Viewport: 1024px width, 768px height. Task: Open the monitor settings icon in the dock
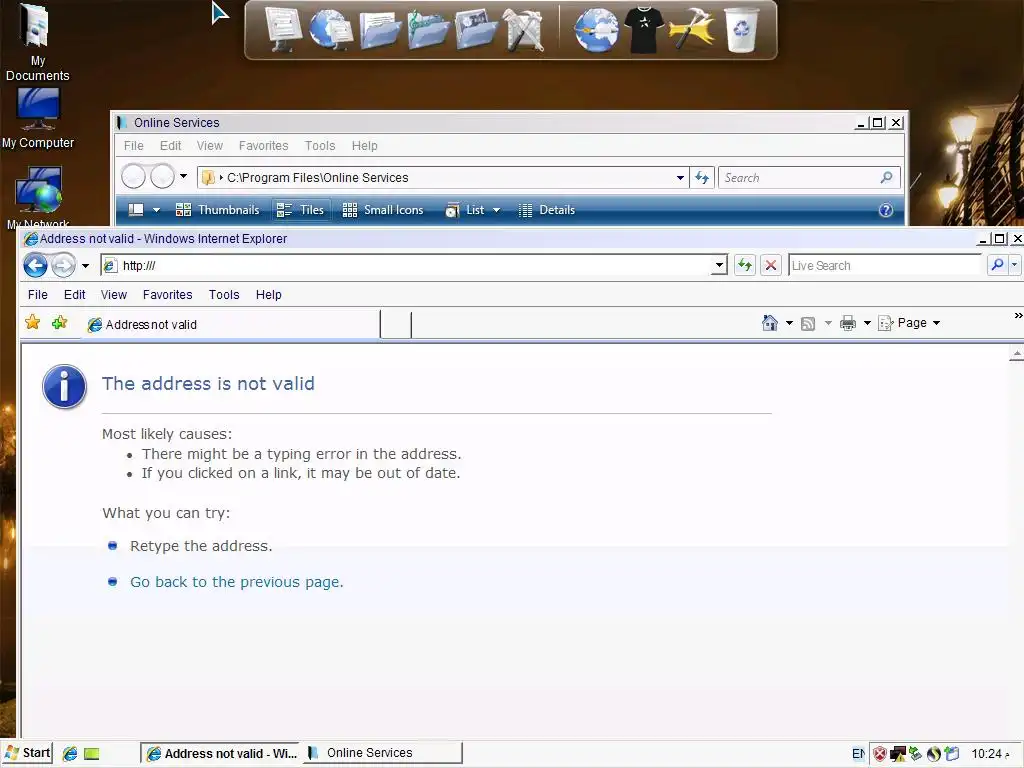click(283, 29)
